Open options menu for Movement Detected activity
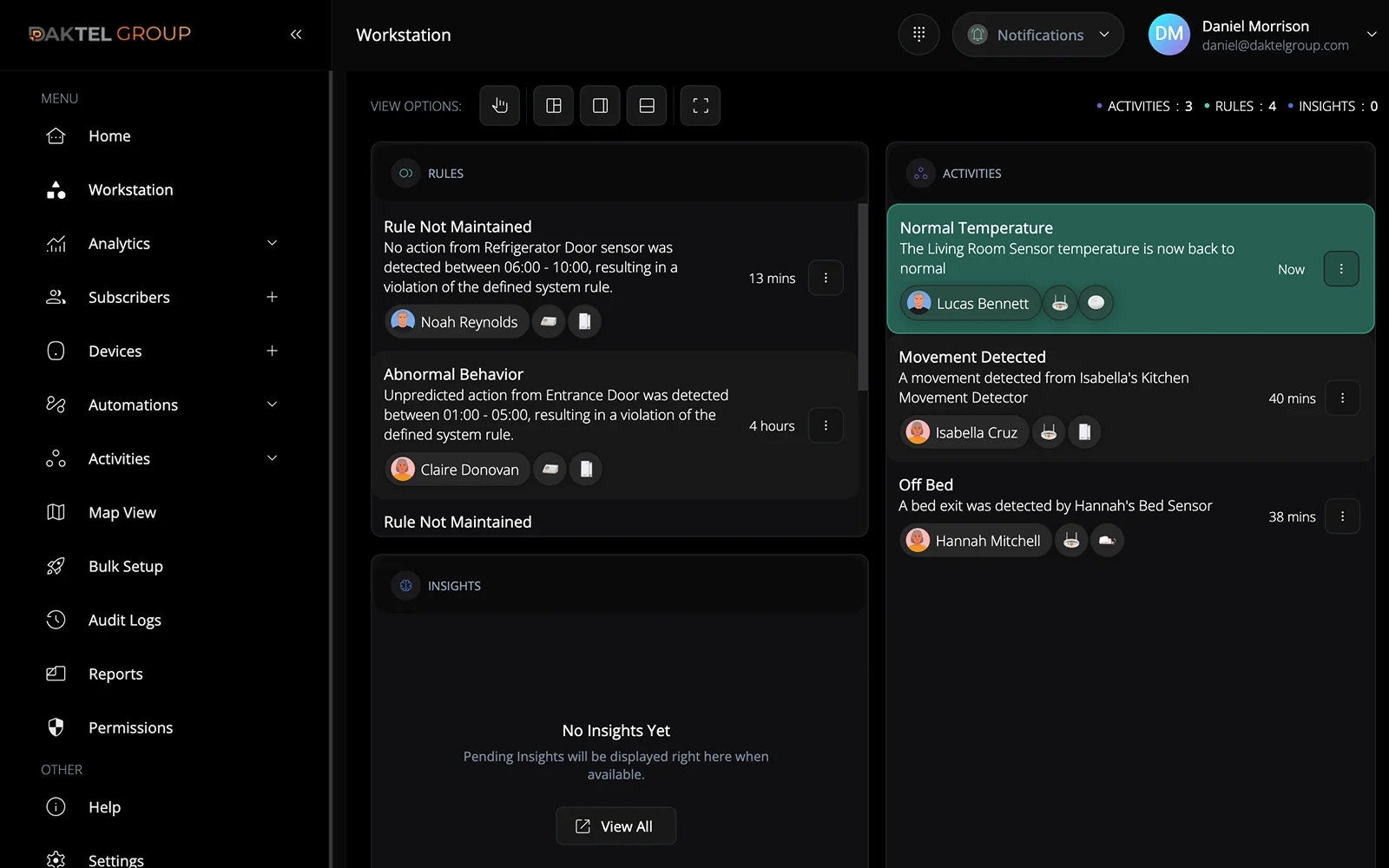Screen dimensions: 1389x868 pyautogui.click(x=1342, y=398)
